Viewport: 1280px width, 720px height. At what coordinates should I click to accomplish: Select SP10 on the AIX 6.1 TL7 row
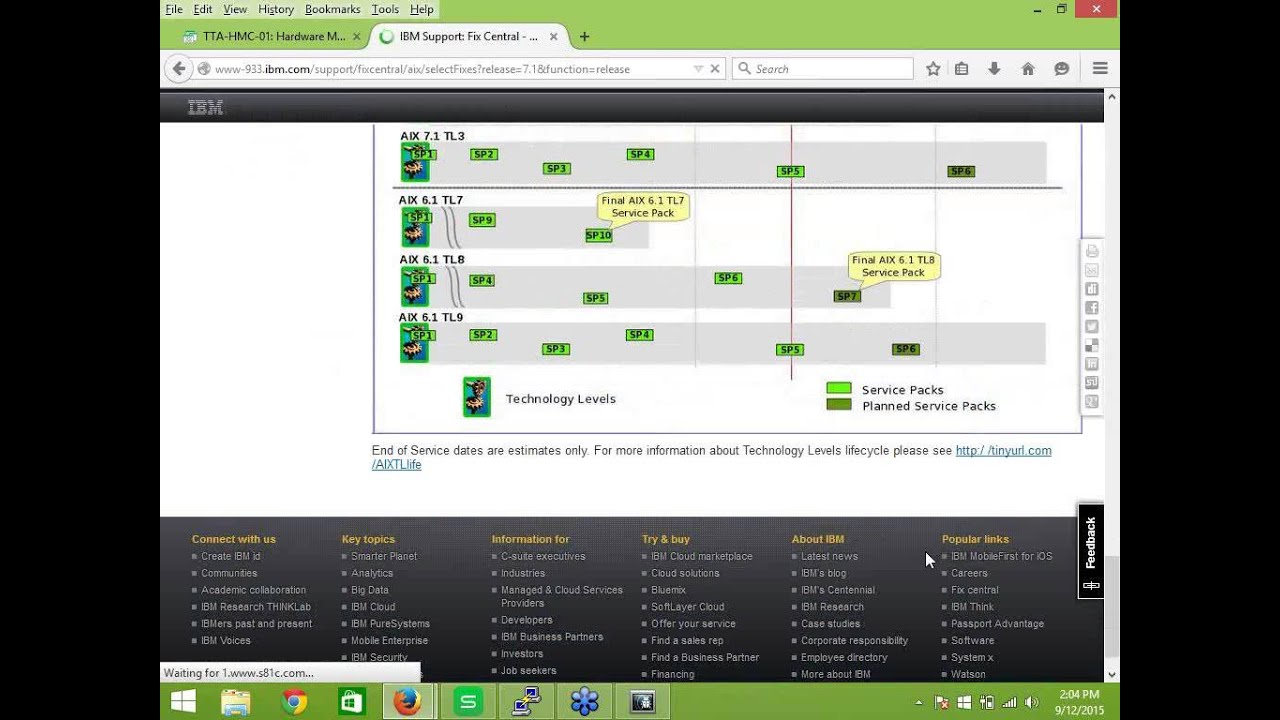tap(598, 235)
